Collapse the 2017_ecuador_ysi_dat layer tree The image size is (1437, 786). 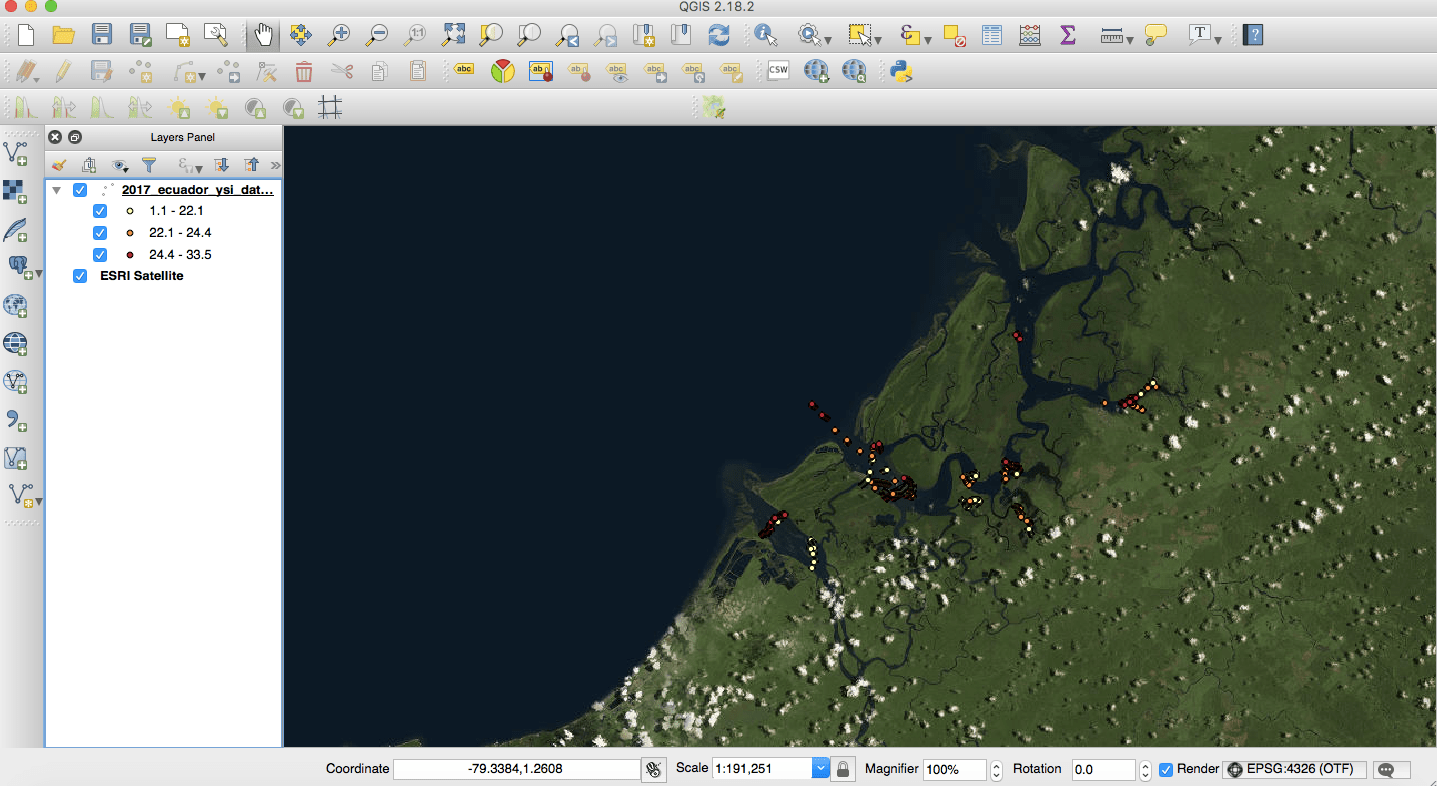(56, 189)
